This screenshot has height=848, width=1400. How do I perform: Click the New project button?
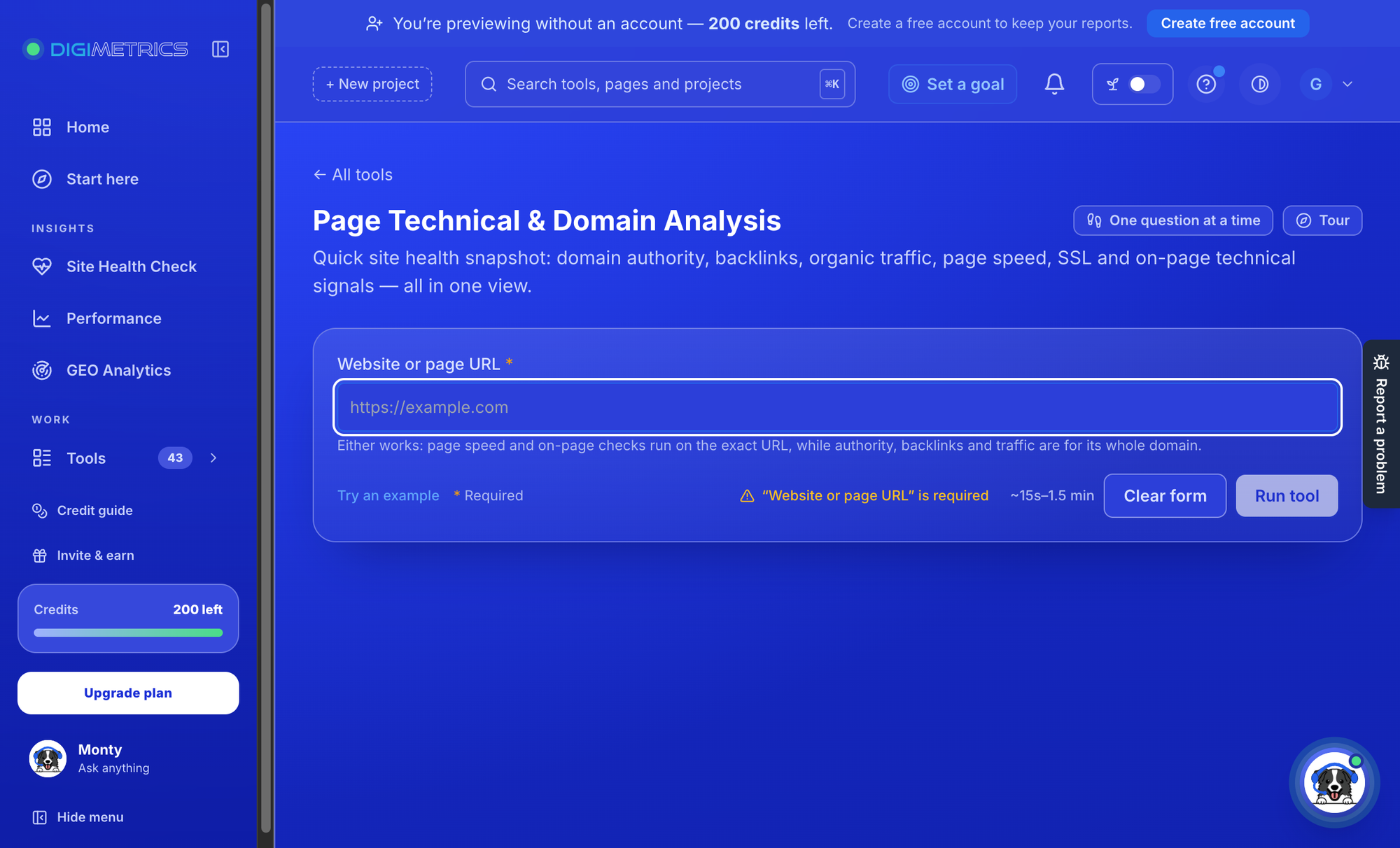[372, 84]
